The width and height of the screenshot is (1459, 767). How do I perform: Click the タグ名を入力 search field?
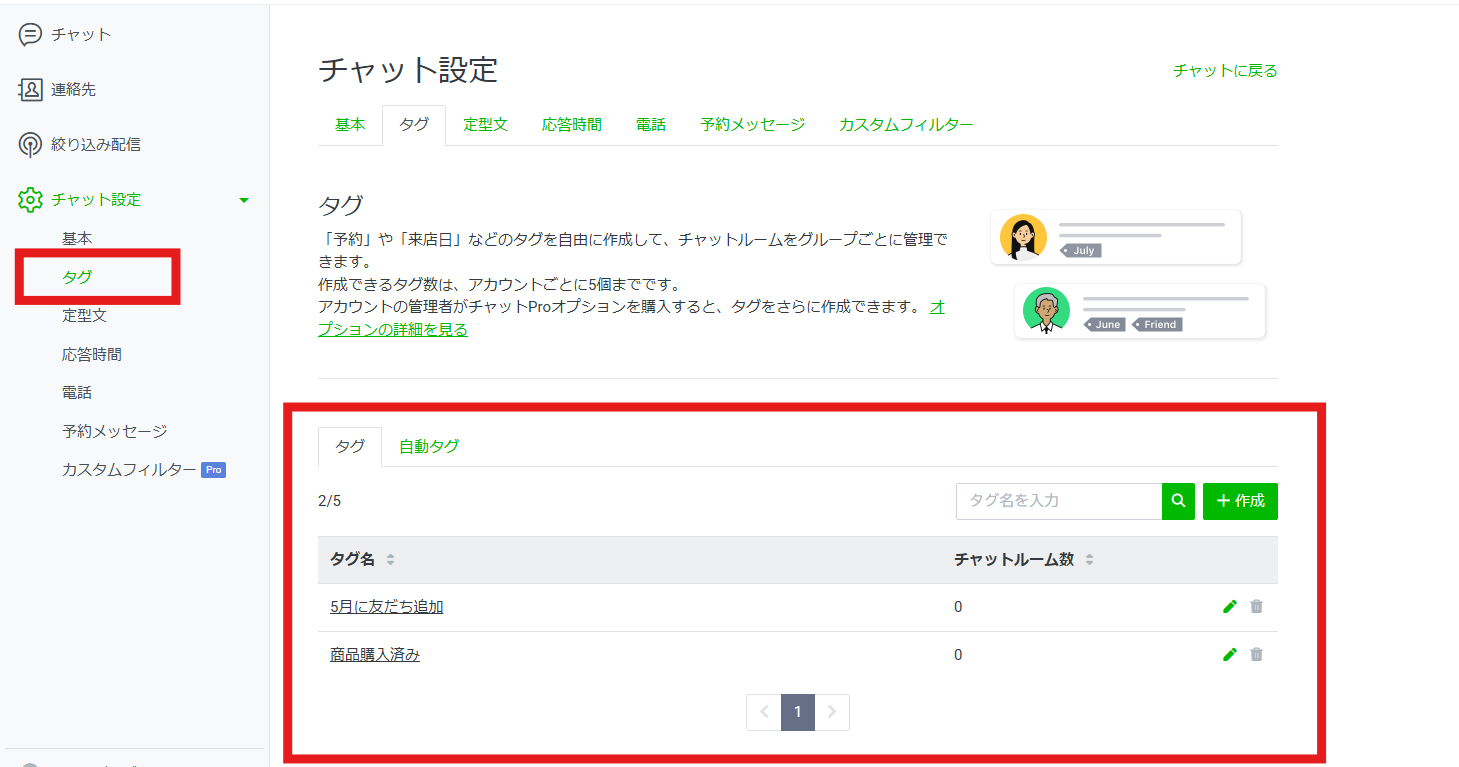click(x=1058, y=501)
